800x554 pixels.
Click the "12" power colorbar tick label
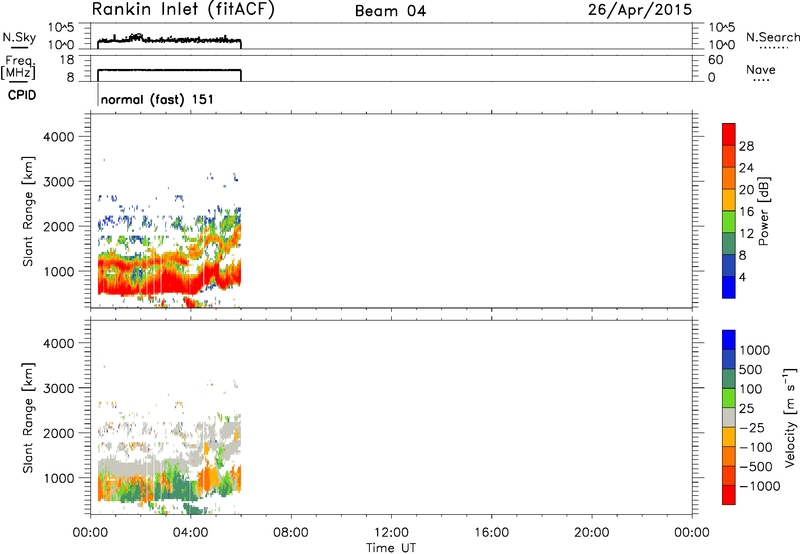tap(746, 234)
